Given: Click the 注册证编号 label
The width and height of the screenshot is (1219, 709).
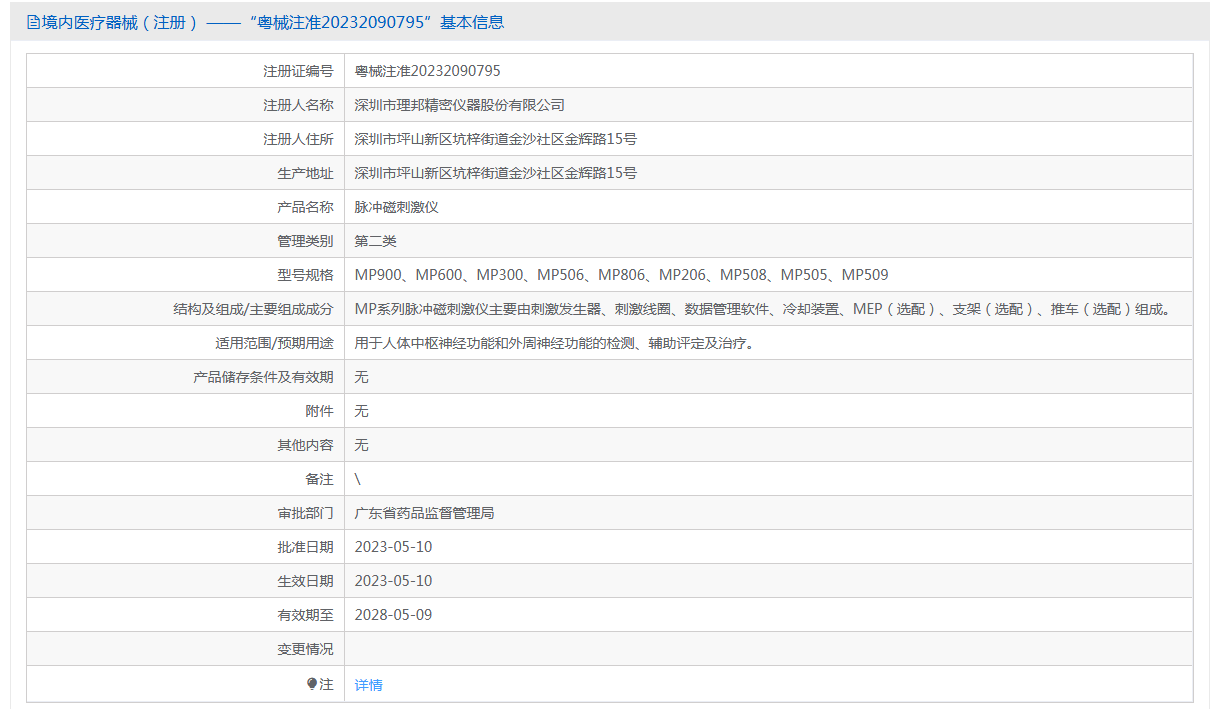Looking at the screenshot, I should pyautogui.click(x=298, y=71).
